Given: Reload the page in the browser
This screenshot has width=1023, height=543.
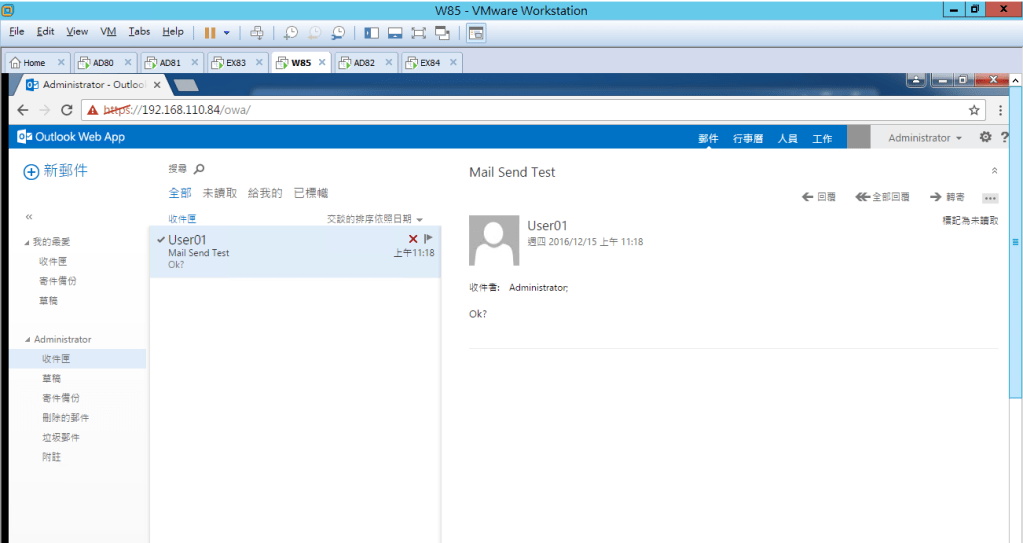Looking at the screenshot, I should 67,110.
